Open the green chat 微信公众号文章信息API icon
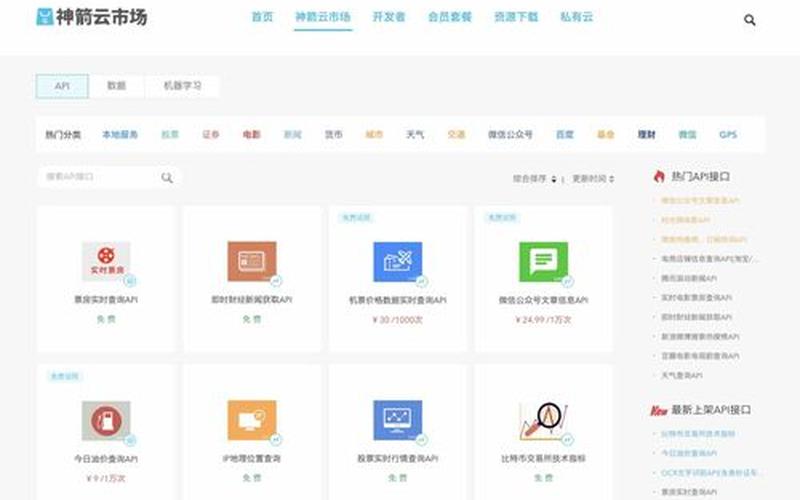Viewport: 800px width, 500px height. point(543,262)
